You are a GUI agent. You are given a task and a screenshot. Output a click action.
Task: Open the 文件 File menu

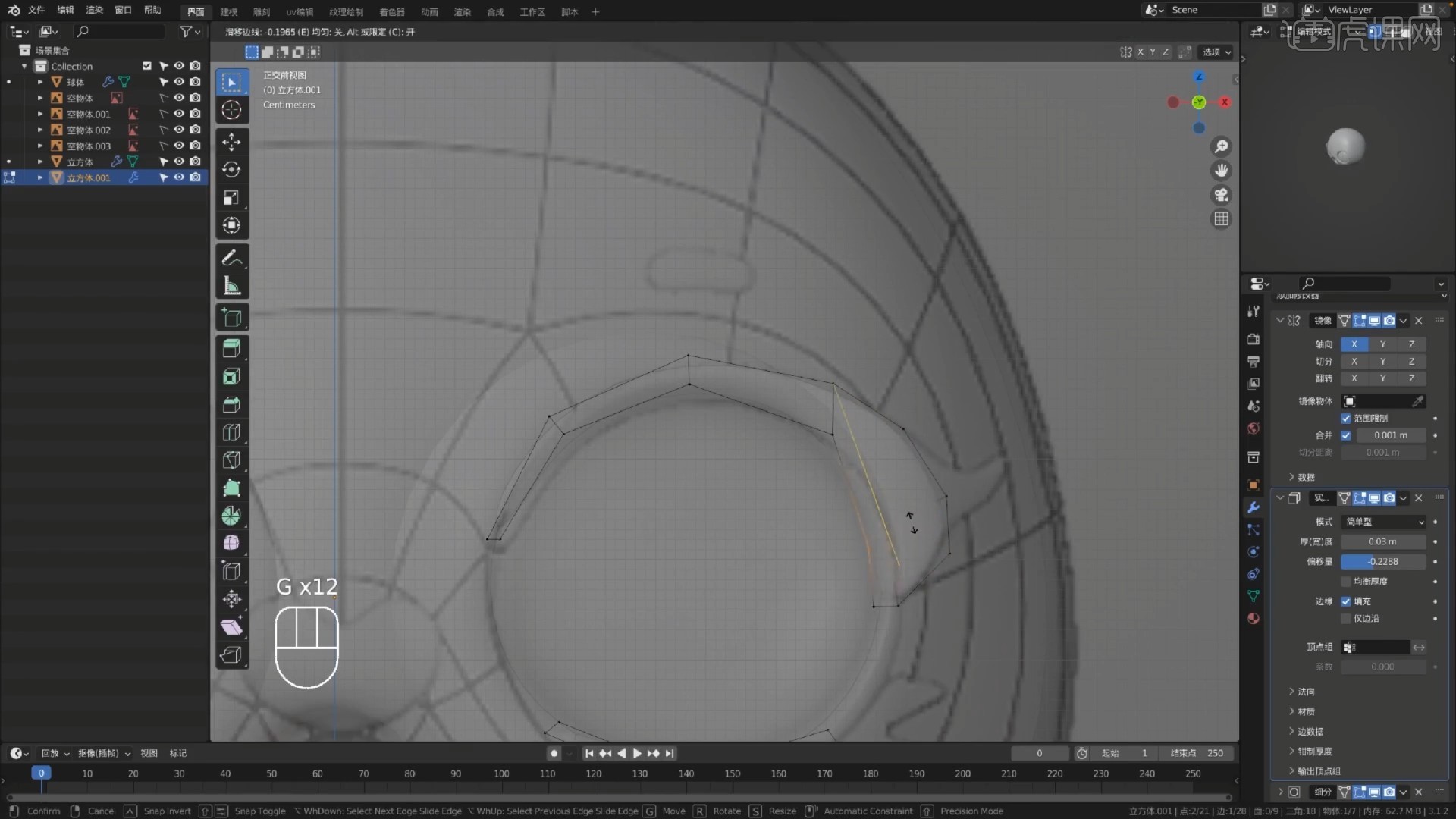[36, 11]
